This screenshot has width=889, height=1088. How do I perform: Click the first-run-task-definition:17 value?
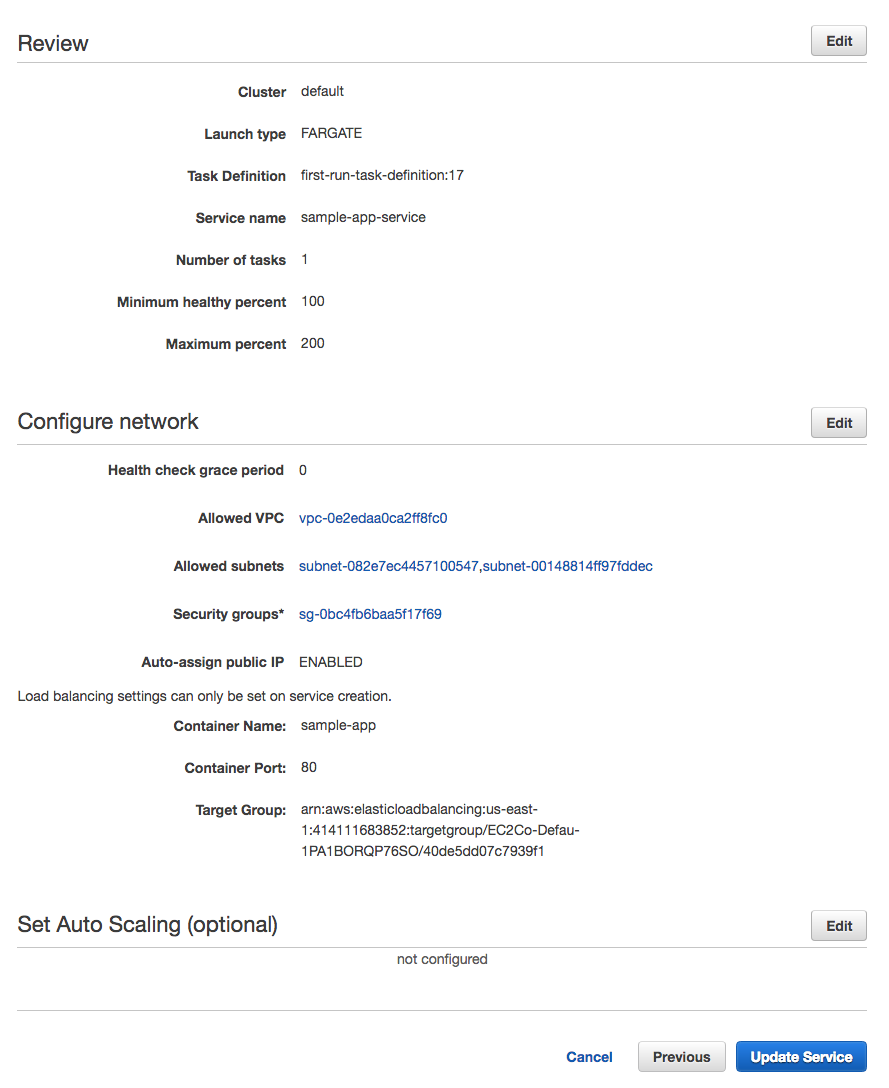(382, 176)
